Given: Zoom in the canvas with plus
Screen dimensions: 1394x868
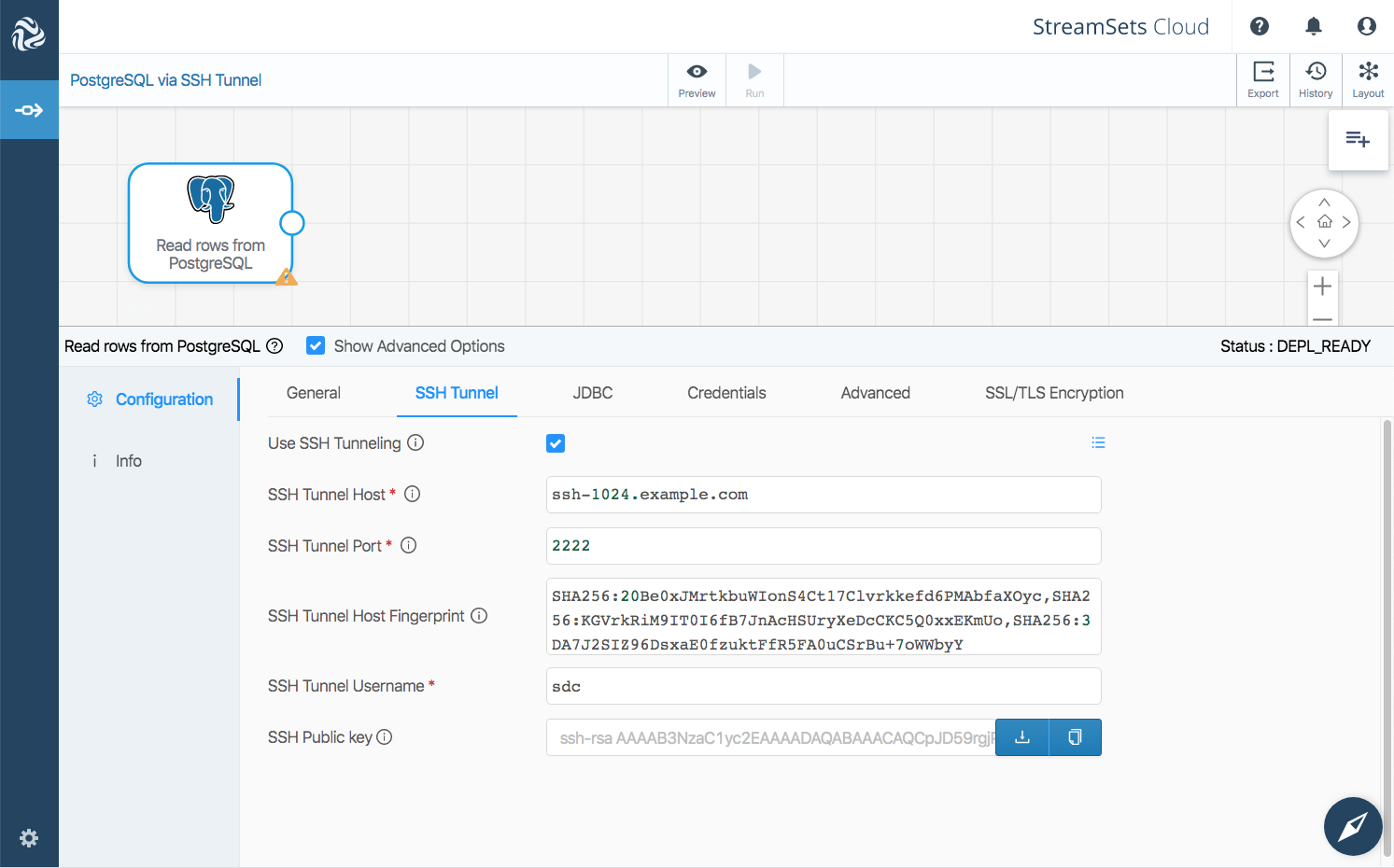Looking at the screenshot, I should click(x=1322, y=287).
